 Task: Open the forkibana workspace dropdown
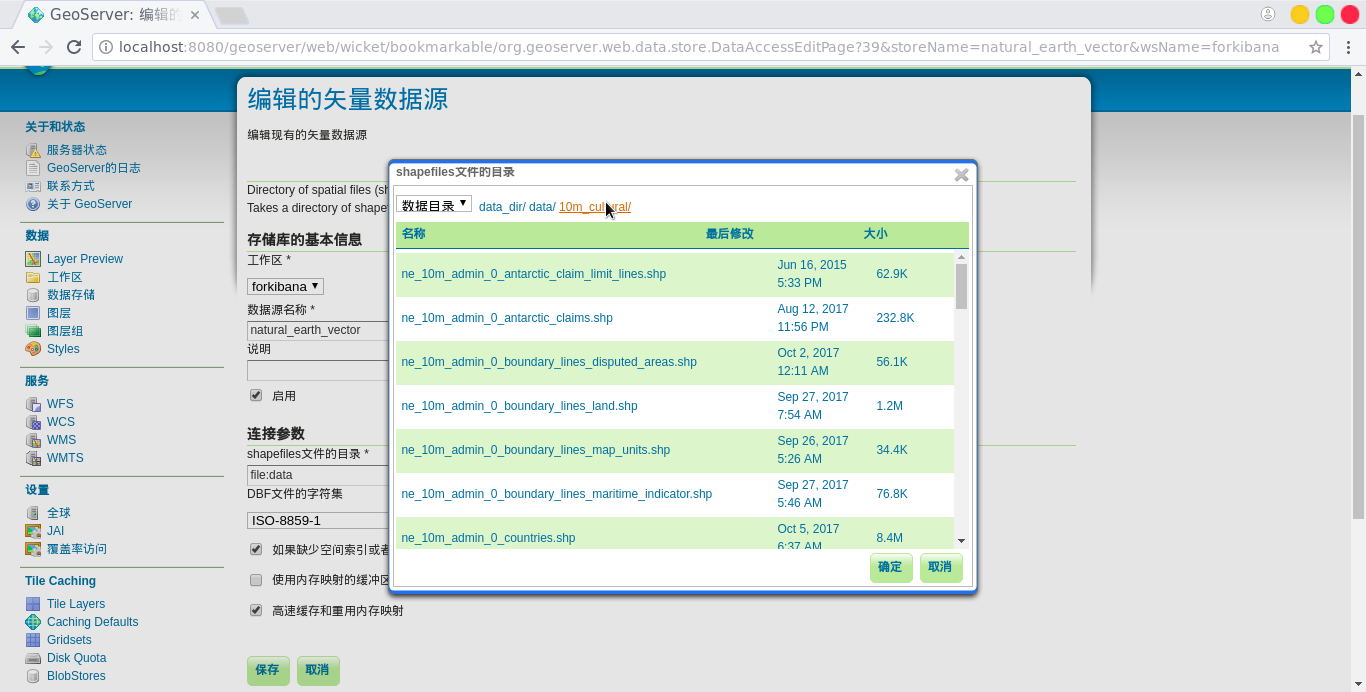pos(285,286)
